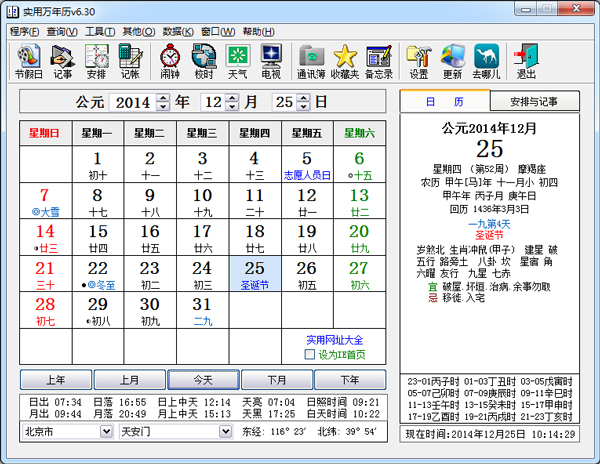This screenshot has width=600, height=464.
Task: Click the year field showing 2014
Action: click(x=133, y=102)
